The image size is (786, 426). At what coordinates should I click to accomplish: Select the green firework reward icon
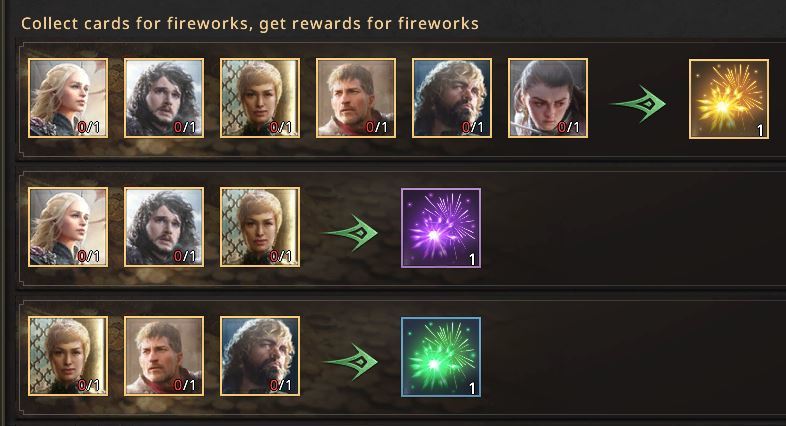click(441, 357)
